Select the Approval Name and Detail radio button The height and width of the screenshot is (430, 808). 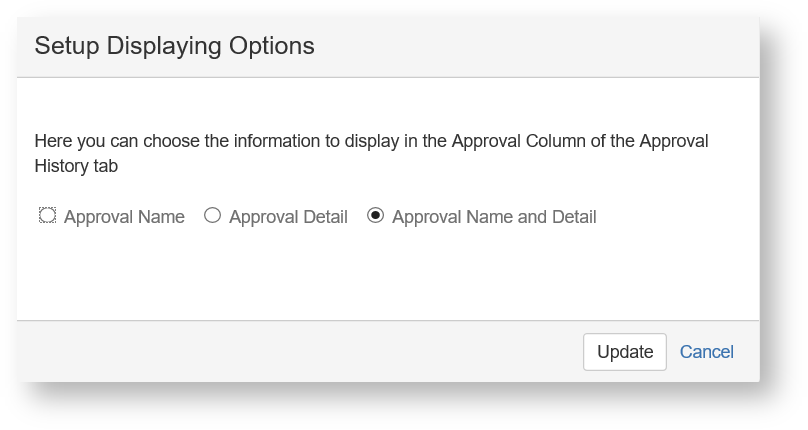coord(376,216)
